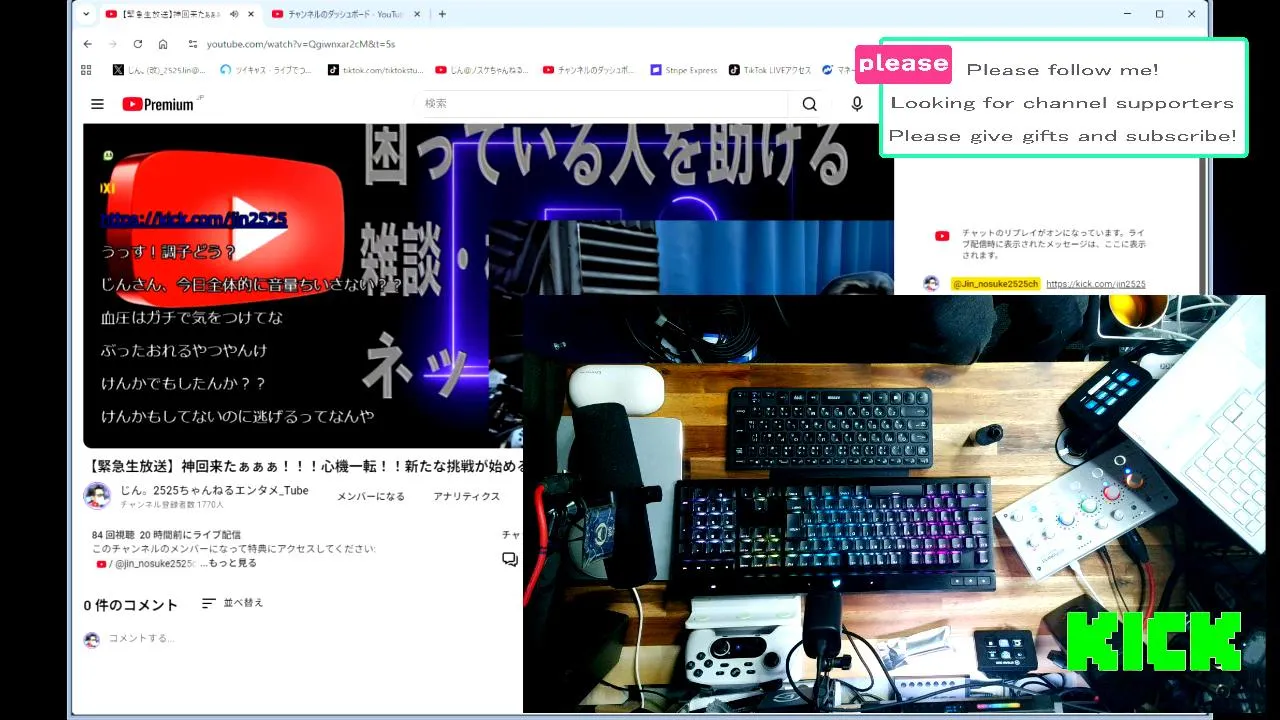The height and width of the screenshot is (720, 1280).
Task: Expand the tab search dropdown arrow
Action: pos(86,14)
